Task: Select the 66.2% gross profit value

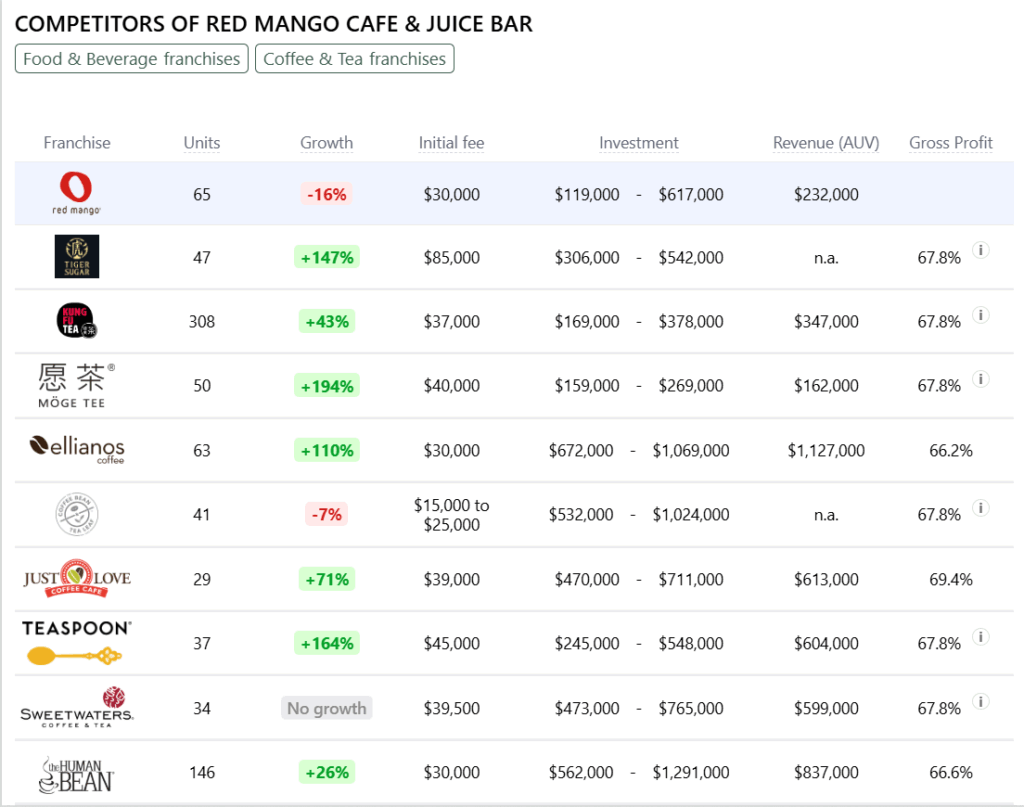Action: click(x=951, y=450)
